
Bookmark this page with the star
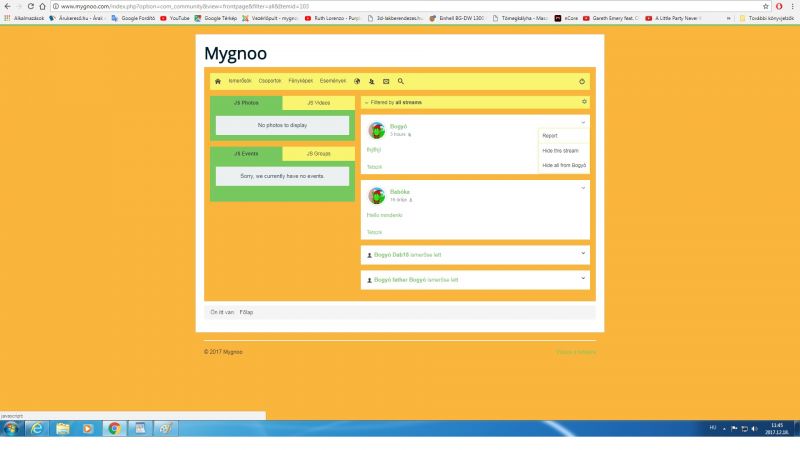[766, 6]
